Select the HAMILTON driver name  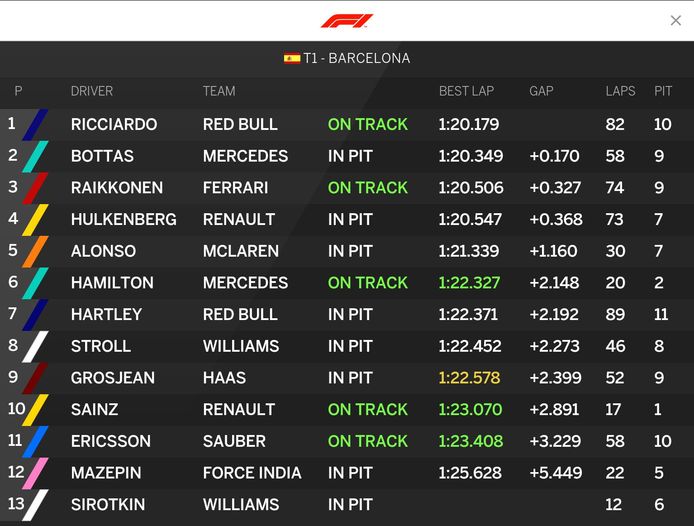point(112,283)
